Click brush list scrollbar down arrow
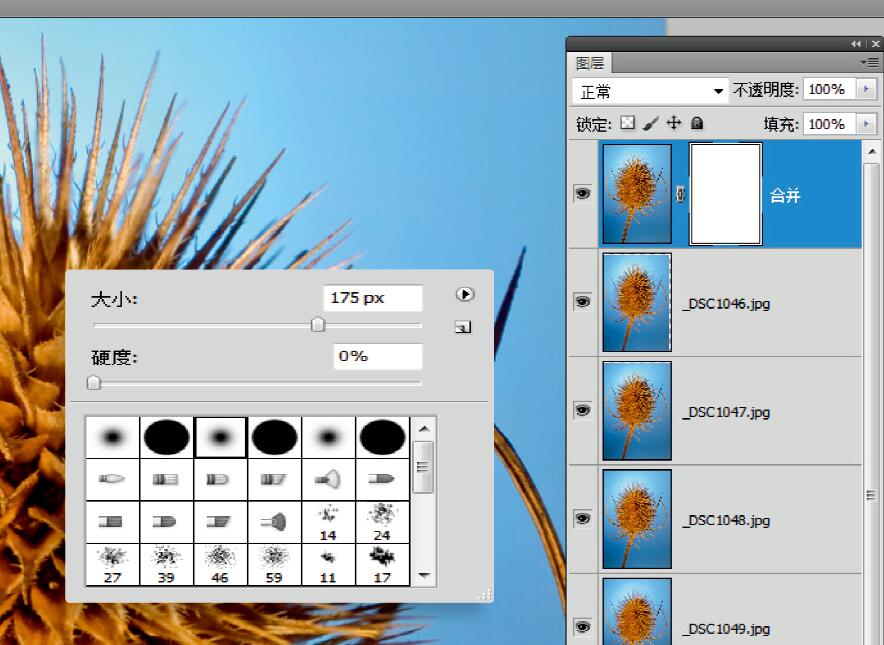 click(x=424, y=575)
